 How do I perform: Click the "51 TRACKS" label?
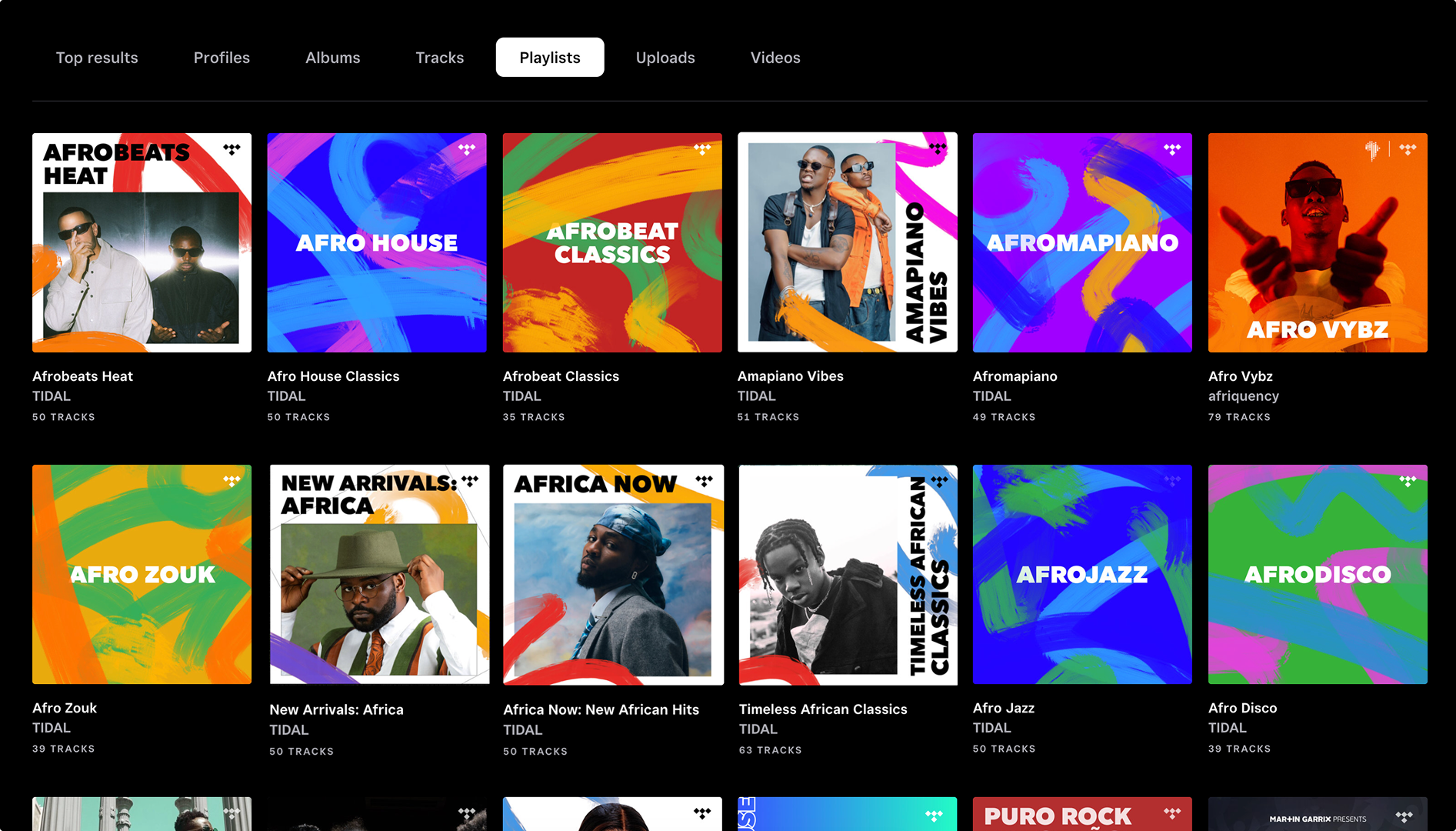pos(768,417)
